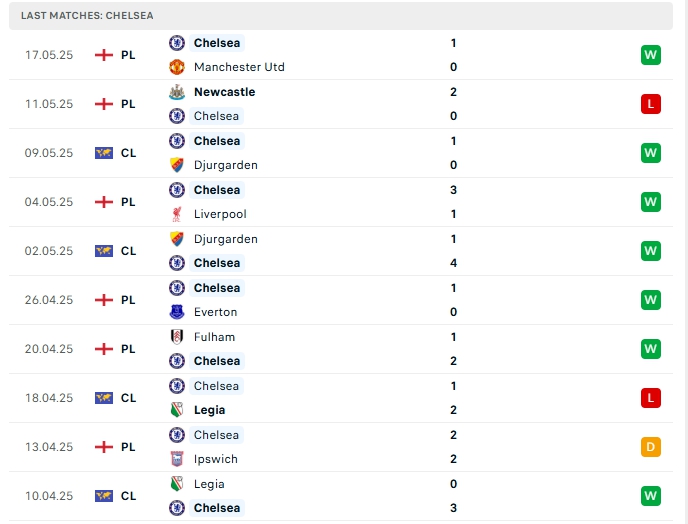Image resolution: width=688 pixels, height=524 pixels.
Task: Click the Liverpool club crest icon
Action: 177,214
